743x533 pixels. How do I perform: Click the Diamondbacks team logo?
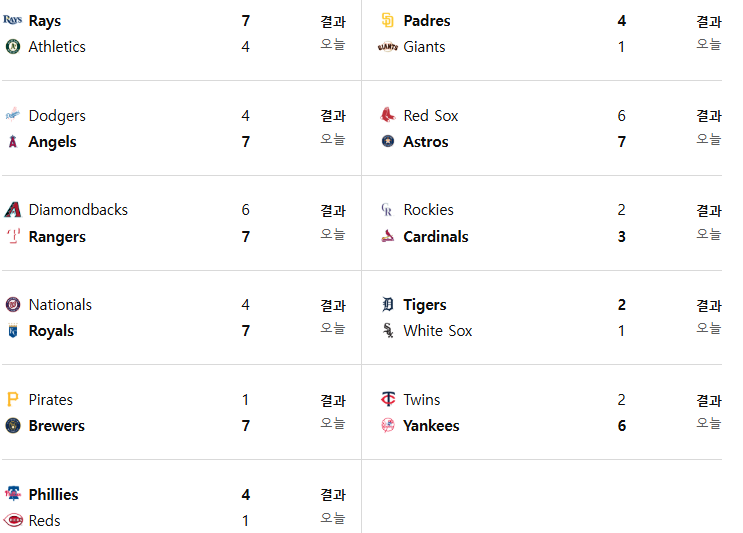click(13, 209)
